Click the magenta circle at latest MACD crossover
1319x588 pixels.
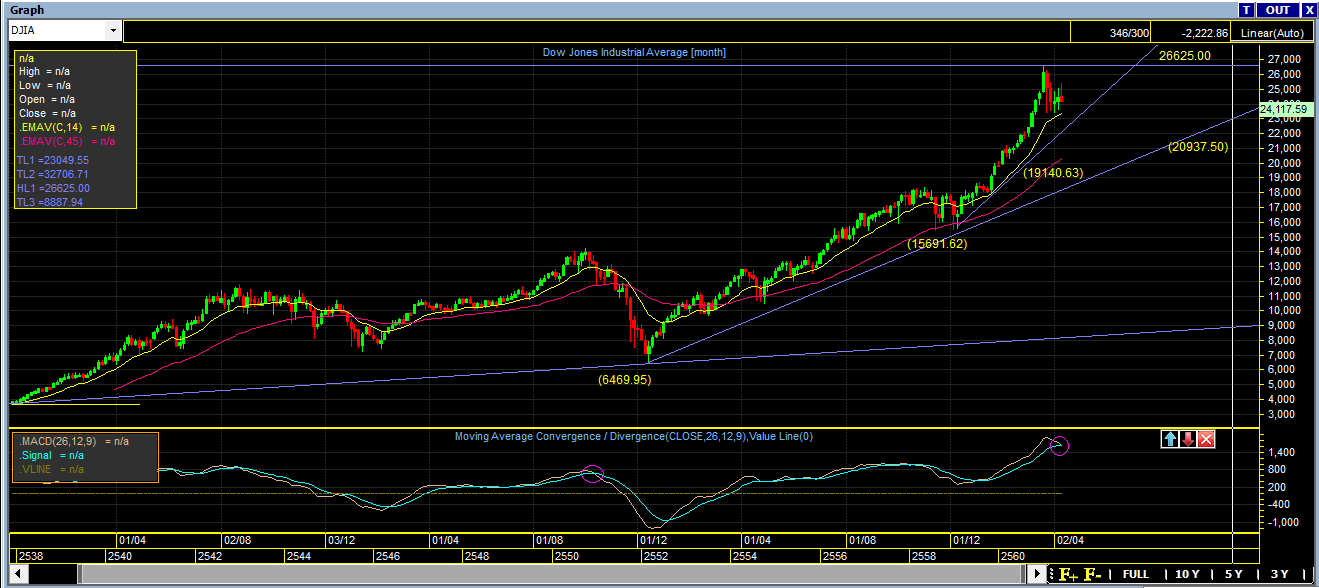1058,445
